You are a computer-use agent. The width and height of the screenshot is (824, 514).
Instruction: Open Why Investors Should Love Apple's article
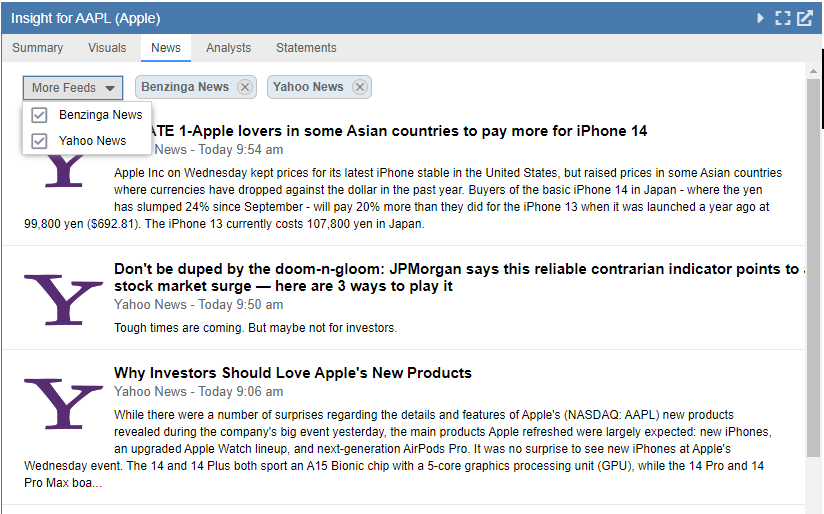click(293, 373)
